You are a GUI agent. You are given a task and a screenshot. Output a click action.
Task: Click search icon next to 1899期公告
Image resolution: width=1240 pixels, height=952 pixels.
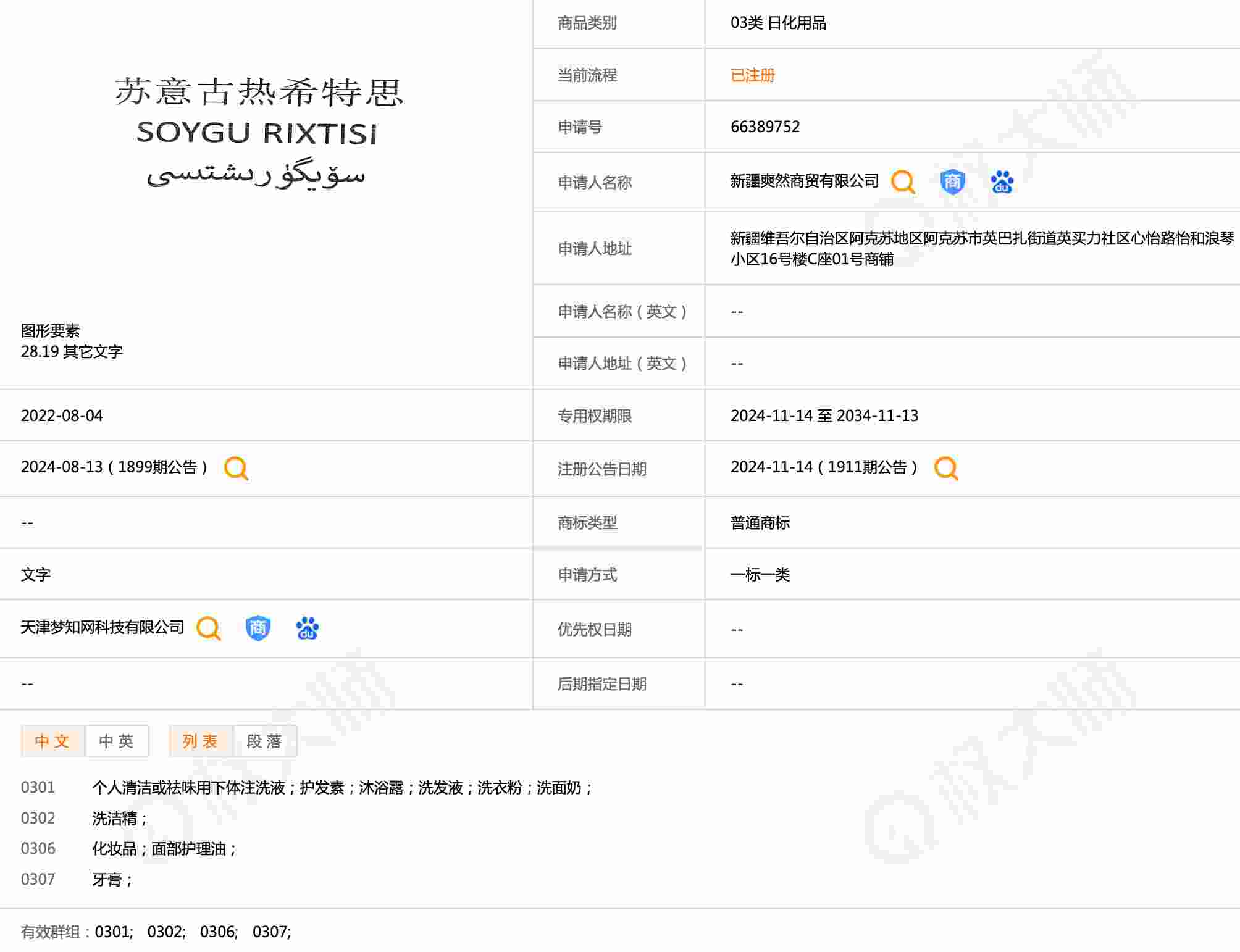(236, 469)
